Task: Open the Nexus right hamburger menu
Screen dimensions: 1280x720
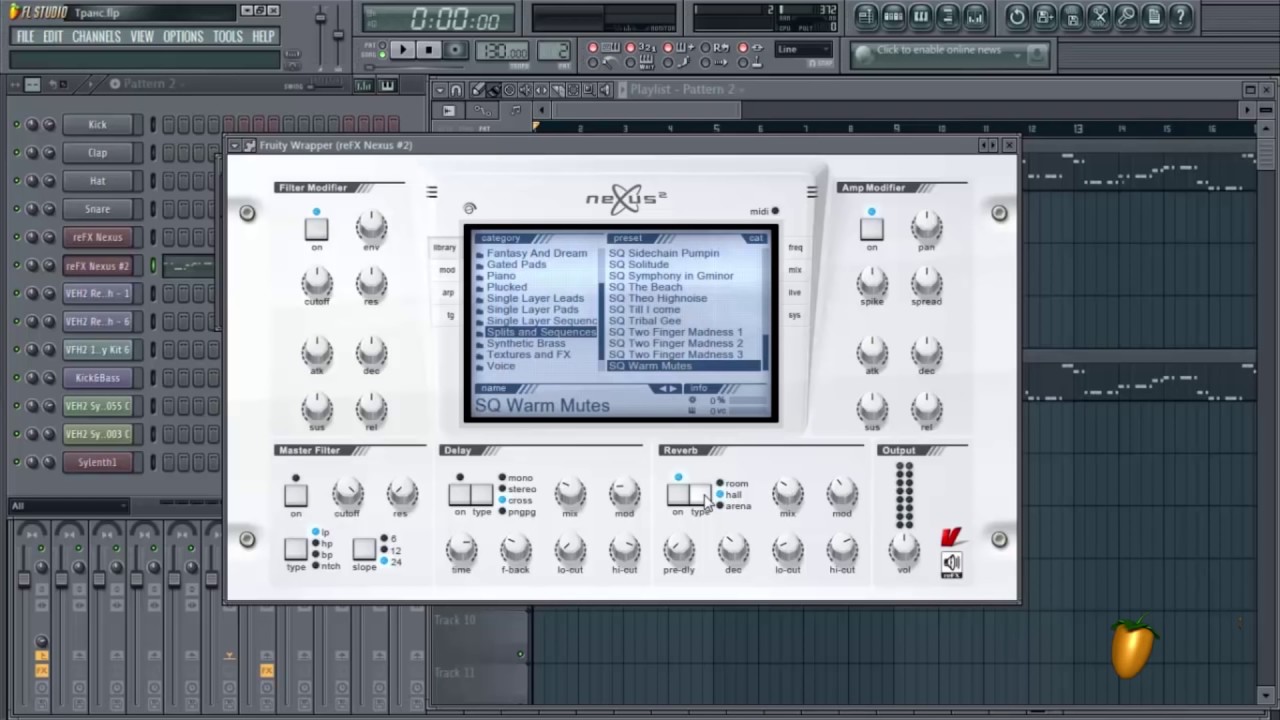Action: [812, 192]
